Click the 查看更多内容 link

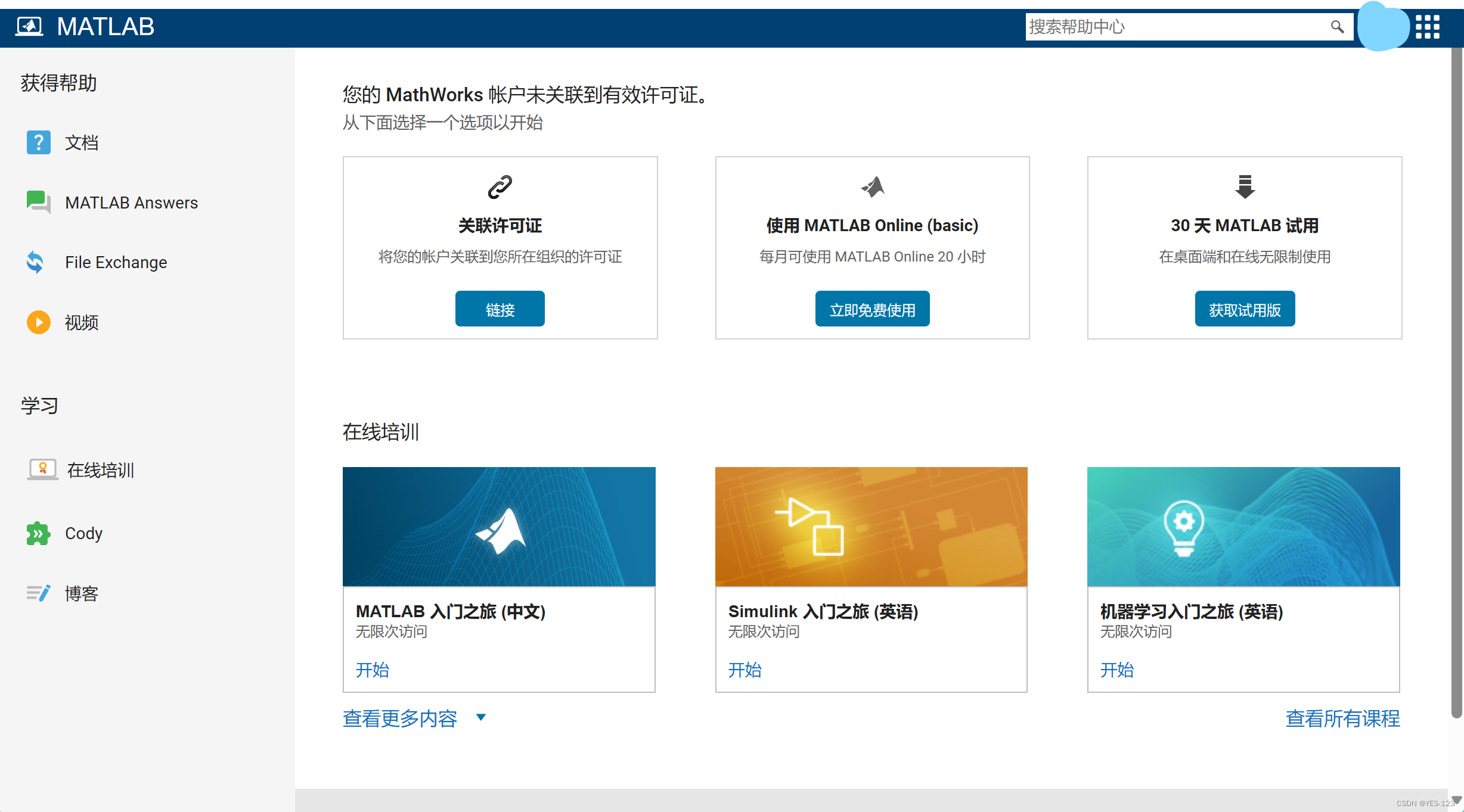pos(400,718)
